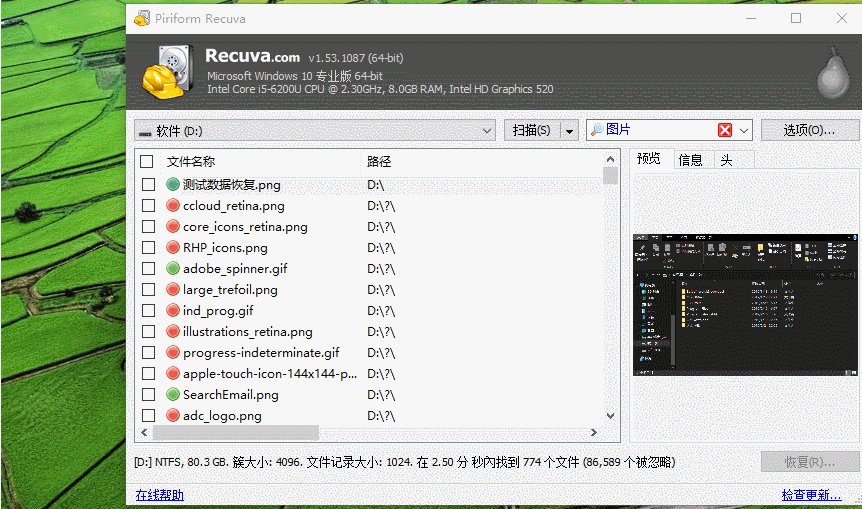This screenshot has height=509, width=862.
Task: Click the Piriform pear logo
Action: pos(834,75)
